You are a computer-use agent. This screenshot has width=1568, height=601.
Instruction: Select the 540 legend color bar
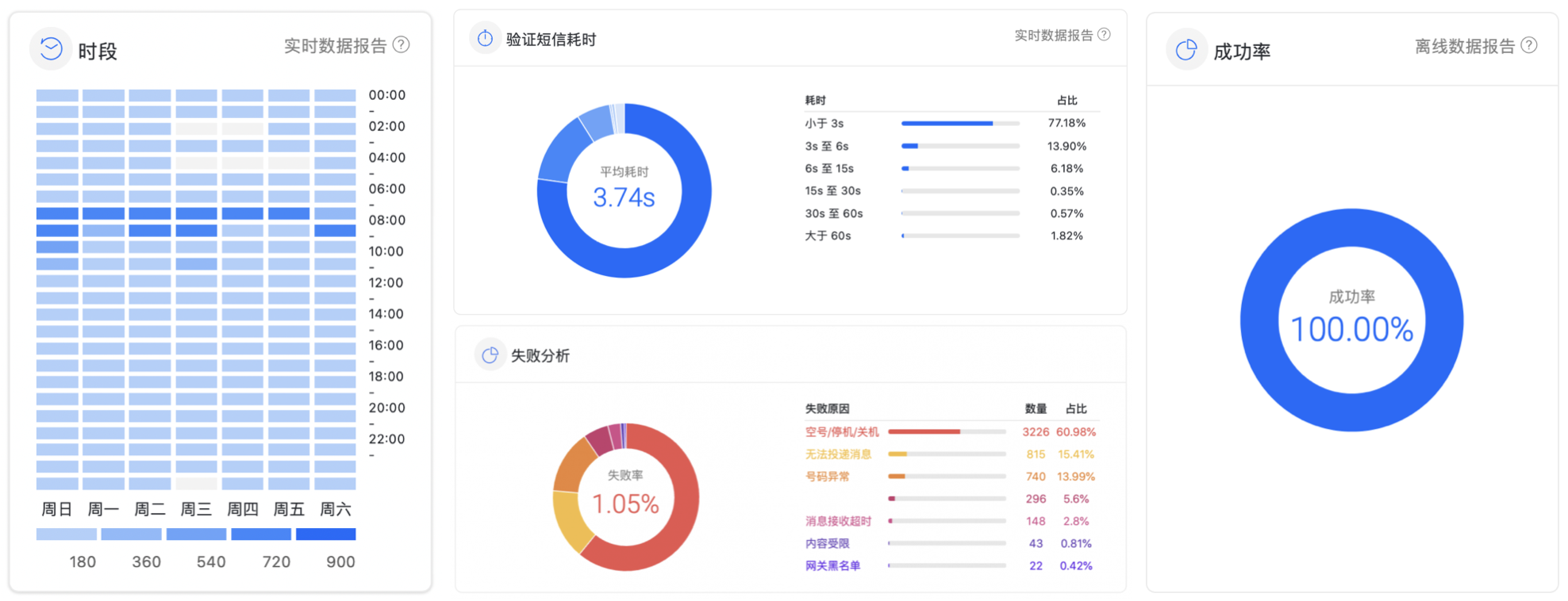tap(196, 534)
